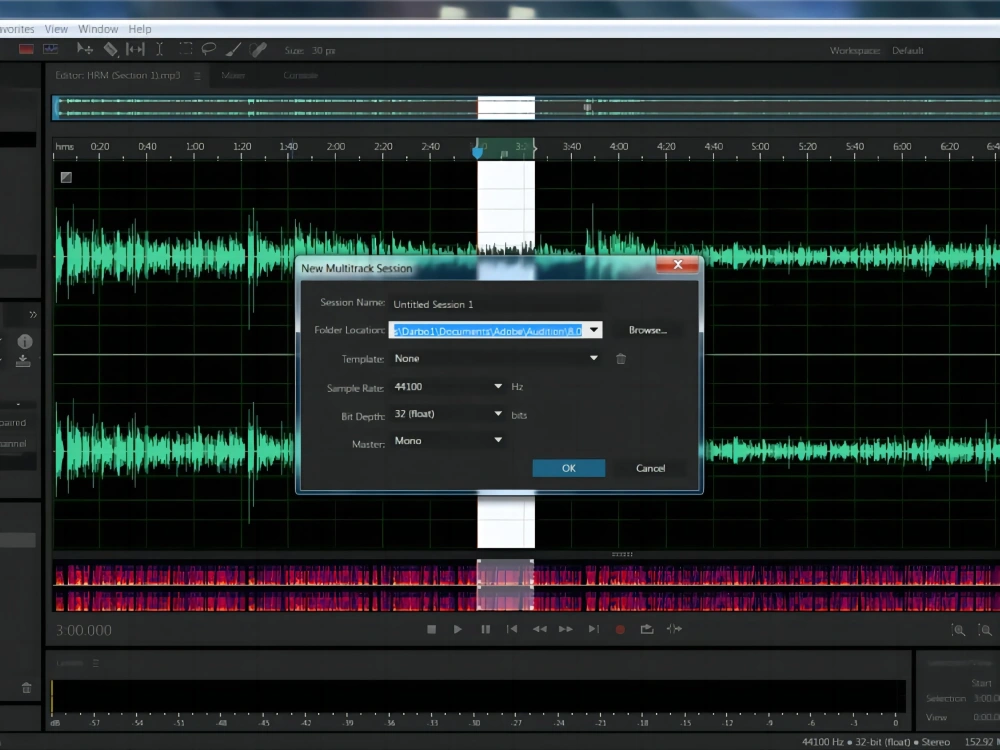Viewport: 1000px width, 750px height.
Task: Stop playback in the transport bar
Action: (x=431, y=629)
